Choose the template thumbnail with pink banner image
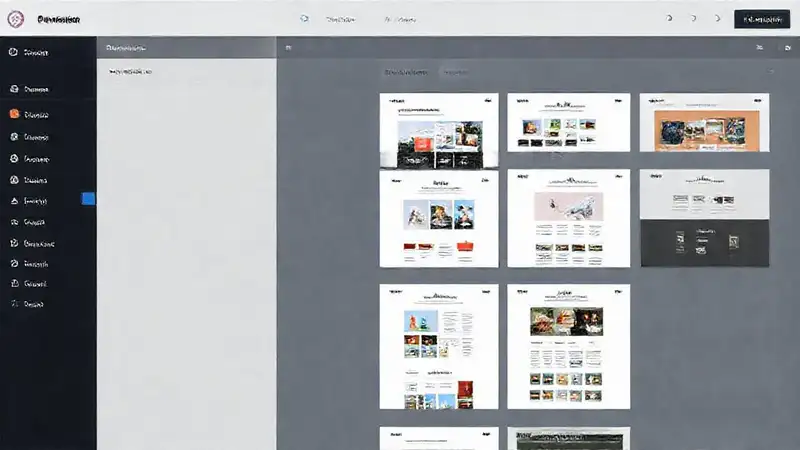 coord(568,218)
